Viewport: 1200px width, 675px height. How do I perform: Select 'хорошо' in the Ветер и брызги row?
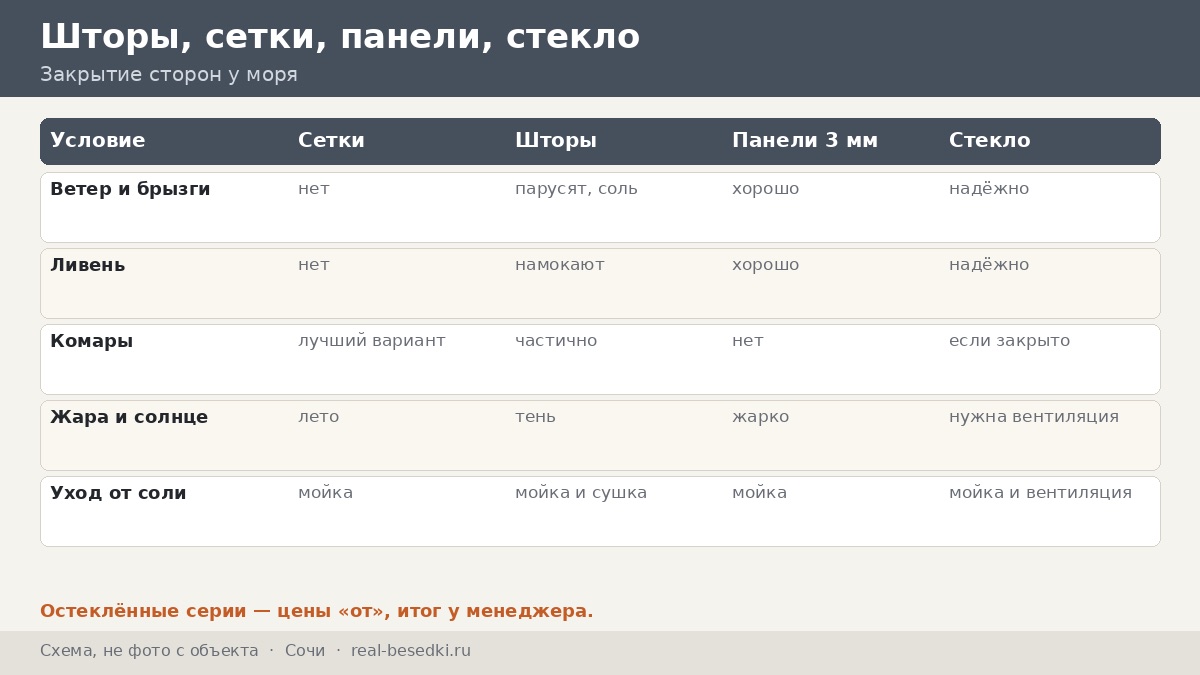[766, 189]
